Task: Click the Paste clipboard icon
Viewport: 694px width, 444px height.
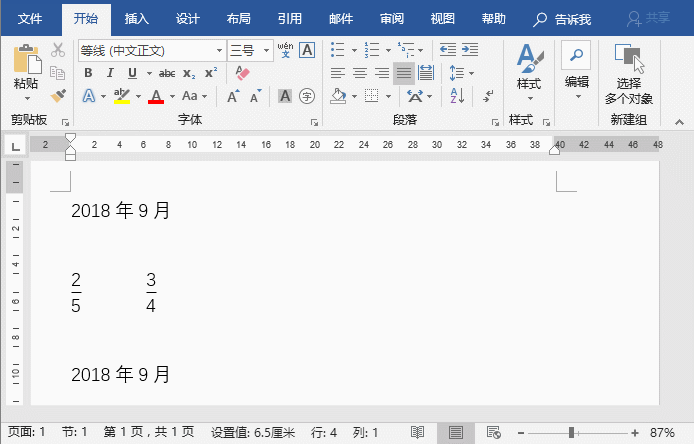Action: [x=27, y=59]
